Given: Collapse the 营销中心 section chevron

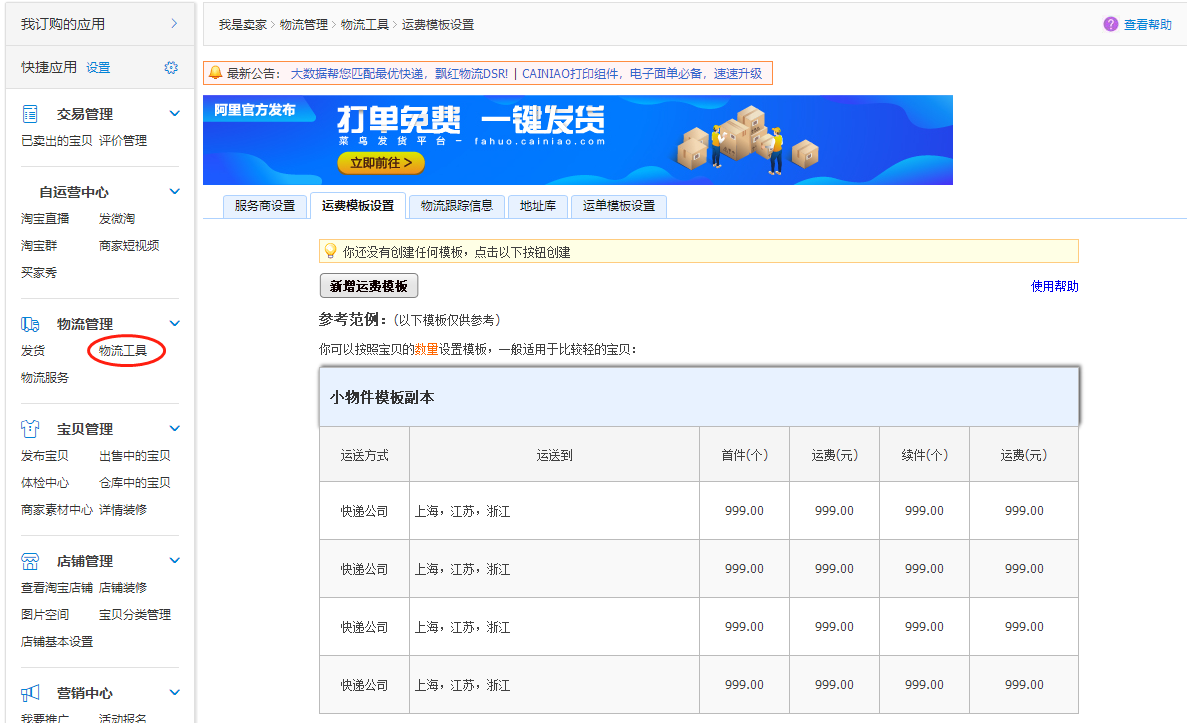Looking at the screenshot, I should coord(175,692).
